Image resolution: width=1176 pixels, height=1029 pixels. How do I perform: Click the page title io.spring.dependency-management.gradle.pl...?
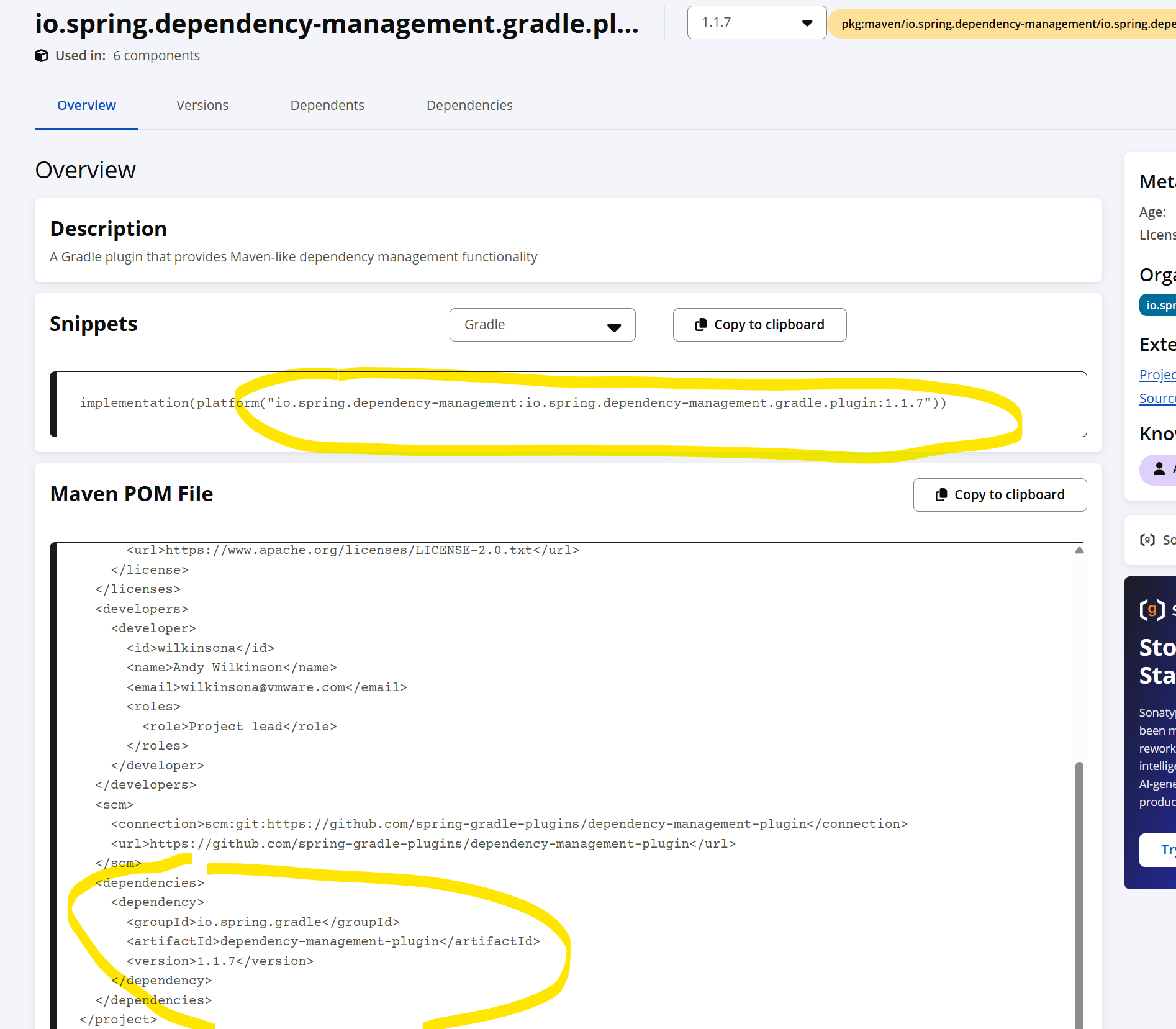[337, 24]
